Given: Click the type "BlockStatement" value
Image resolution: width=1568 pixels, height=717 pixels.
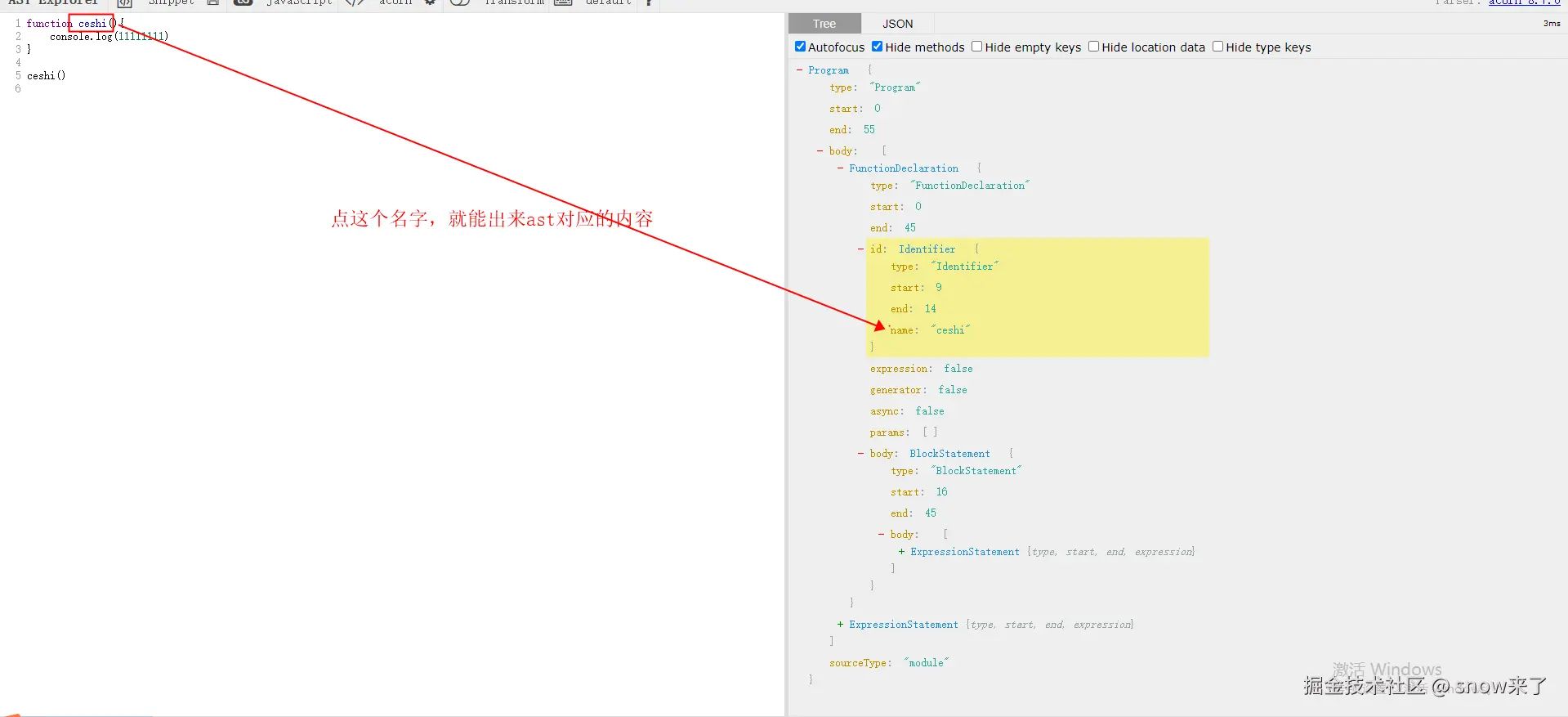Looking at the screenshot, I should pyautogui.click(x=976, y=471).
